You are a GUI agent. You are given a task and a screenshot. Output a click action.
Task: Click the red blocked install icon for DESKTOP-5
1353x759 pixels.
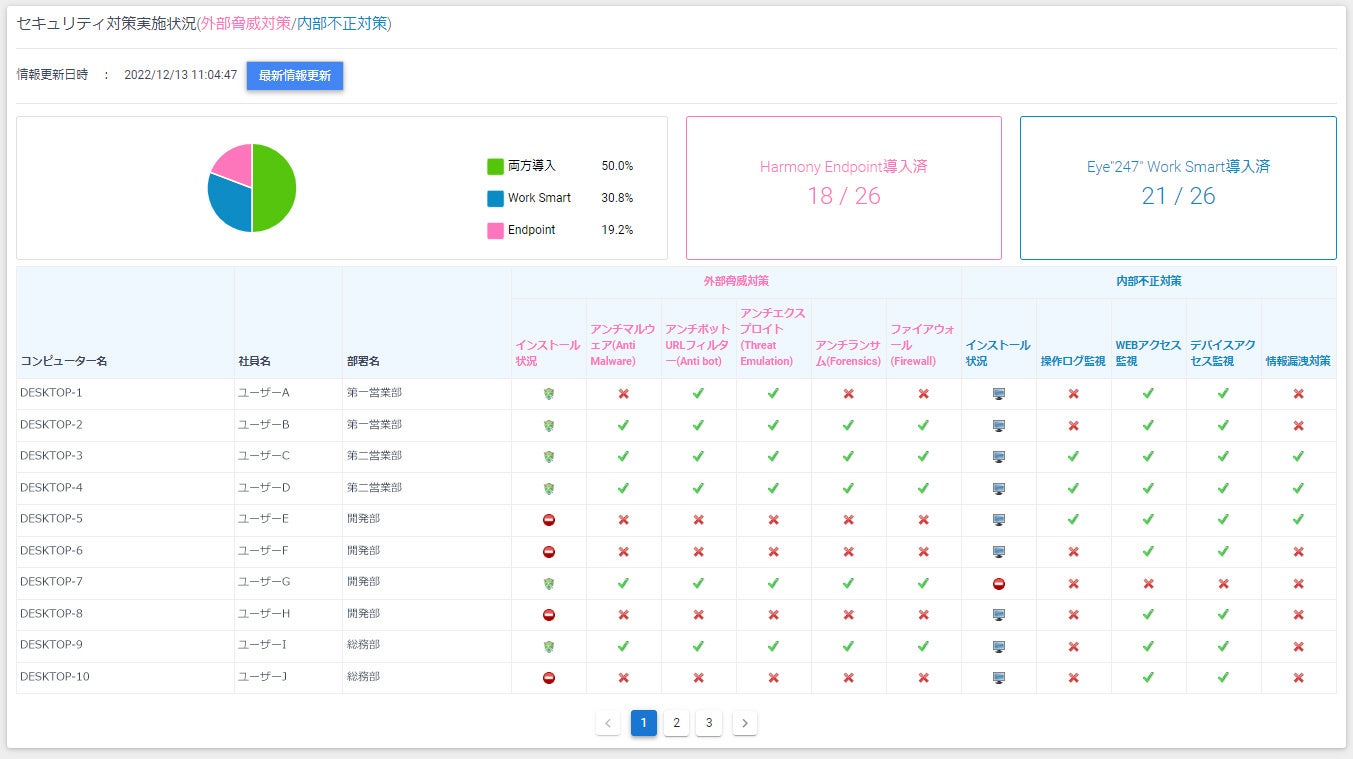click(x=548, y=520)
